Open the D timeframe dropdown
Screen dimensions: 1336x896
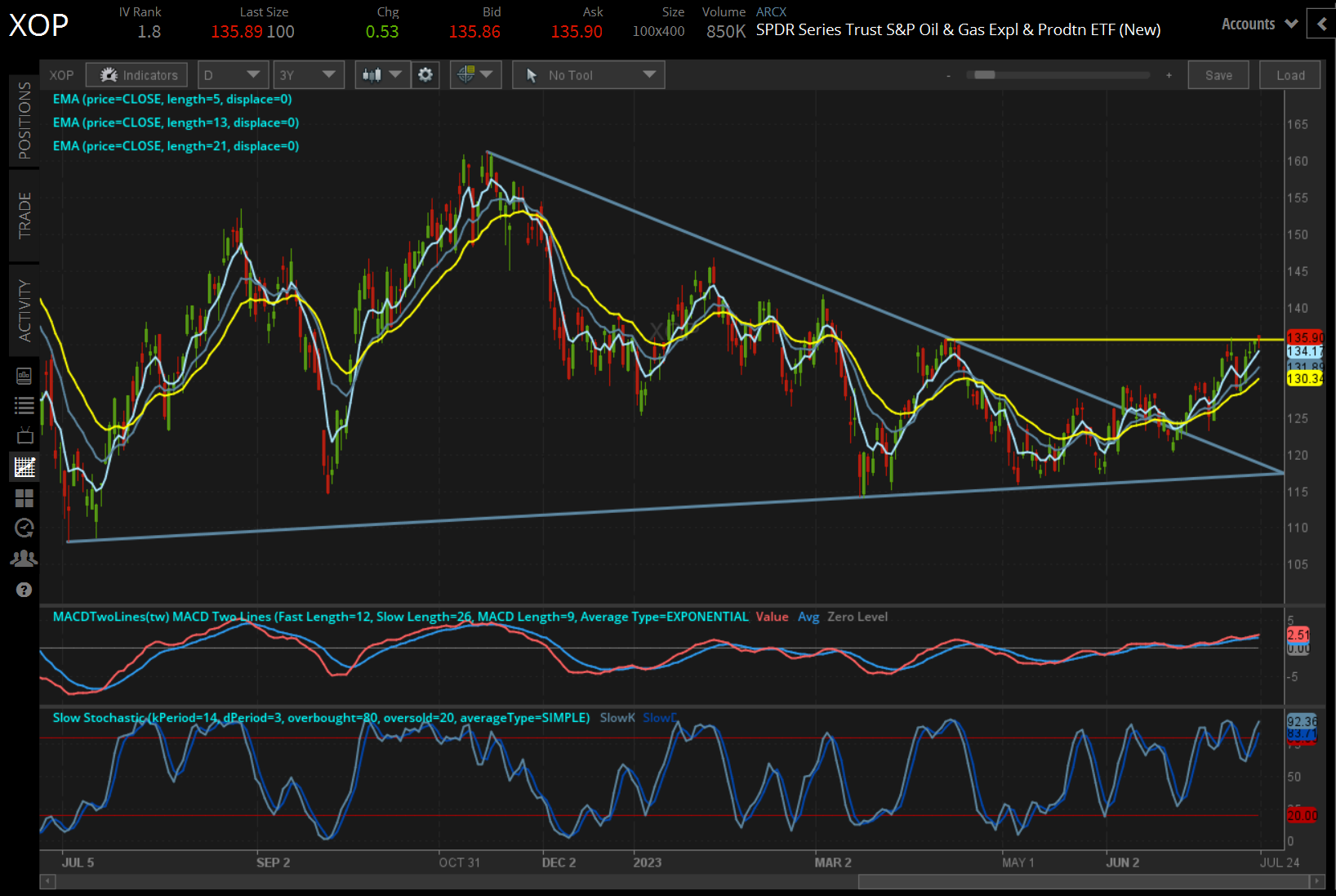click(233, 74)
